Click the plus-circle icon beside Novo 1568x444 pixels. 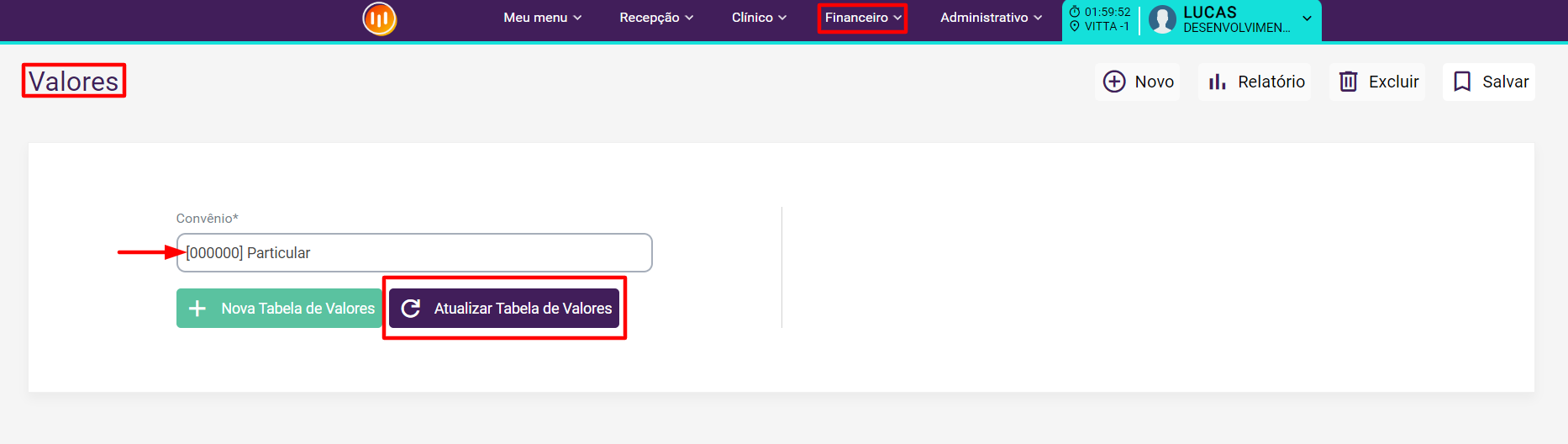1114,82
